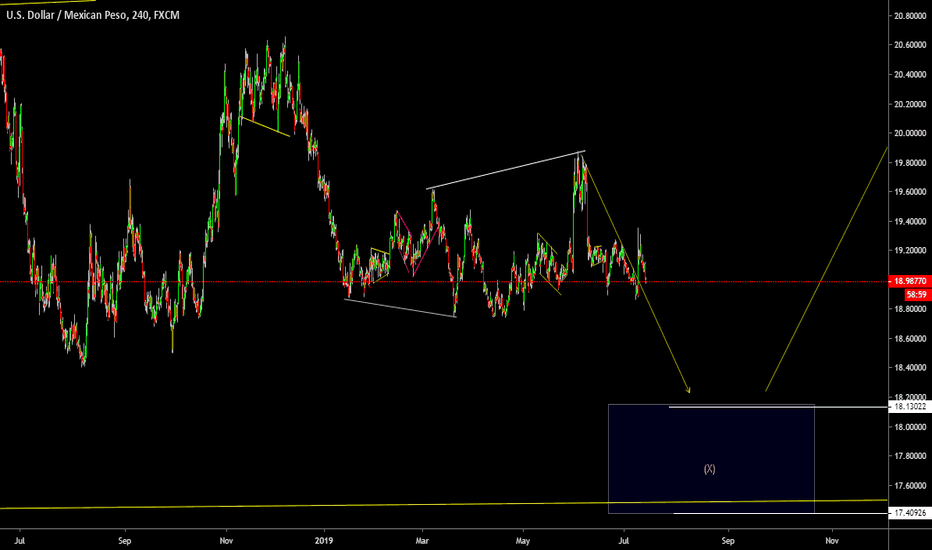Click the first Sep label on the time axis
Screen dimensions: 932x550
pyautogui.click(x=124, y=540)
